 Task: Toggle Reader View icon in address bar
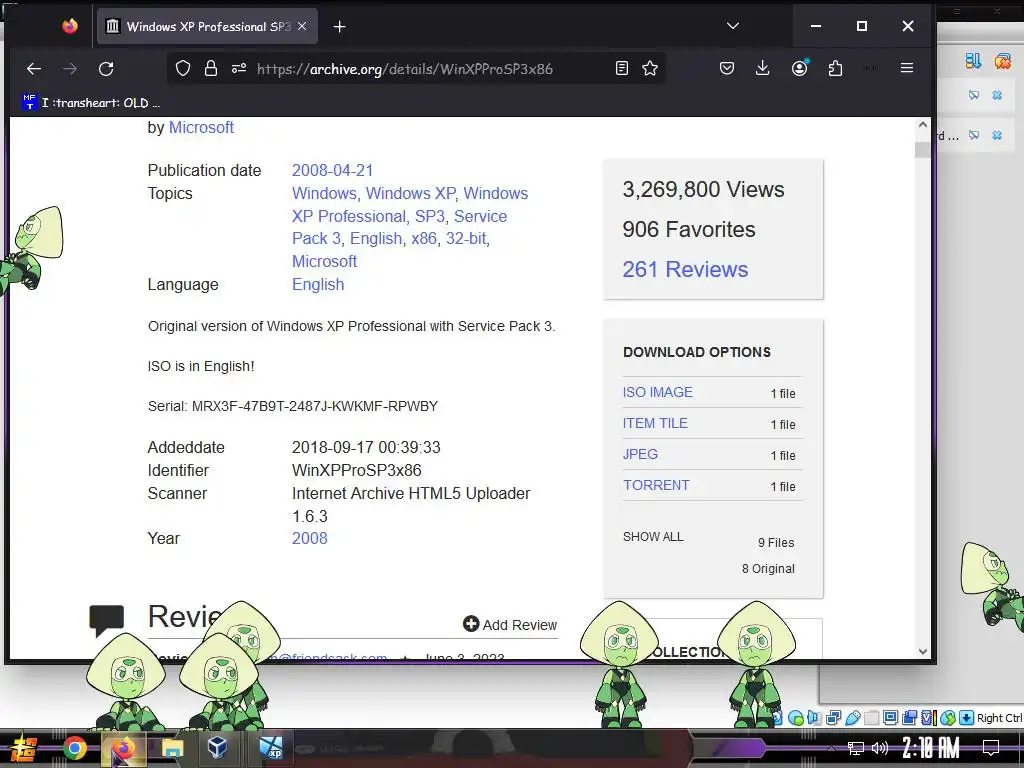622,68
